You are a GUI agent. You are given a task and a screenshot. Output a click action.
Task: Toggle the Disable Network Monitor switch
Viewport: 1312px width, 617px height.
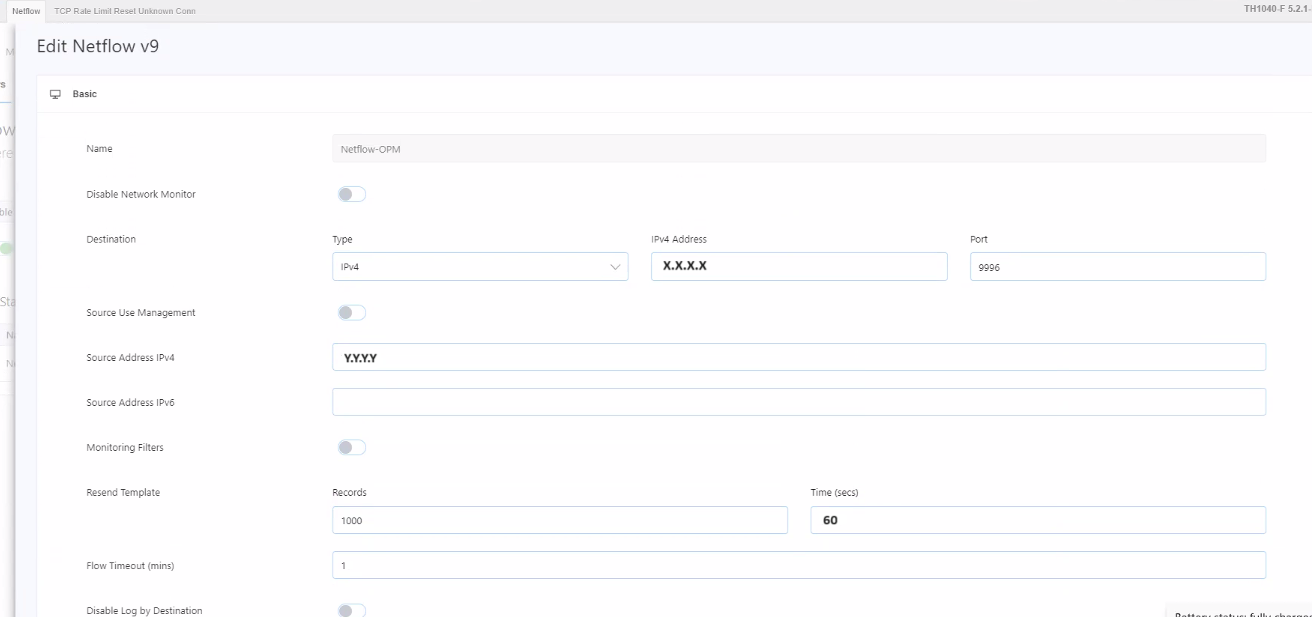(352, 194)
